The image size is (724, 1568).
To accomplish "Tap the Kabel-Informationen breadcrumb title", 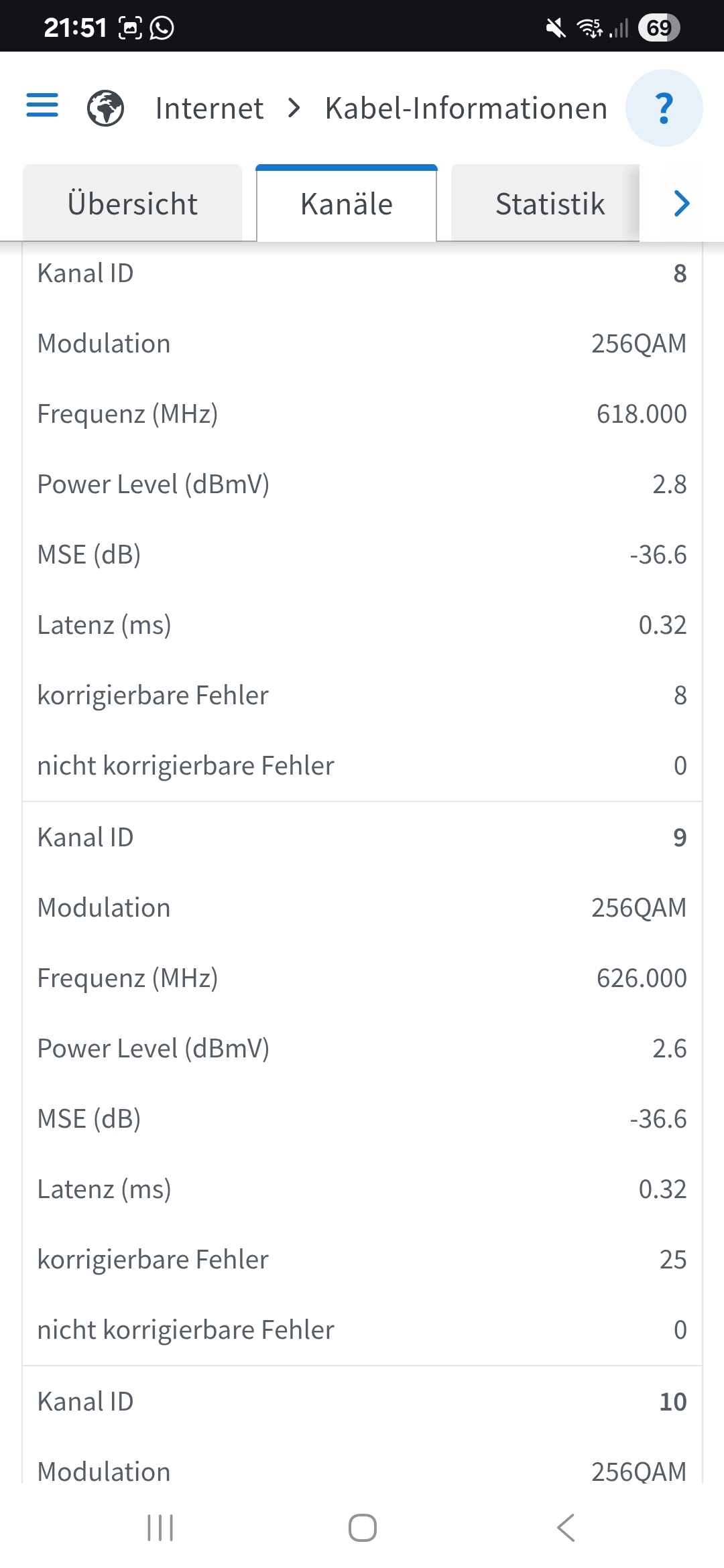I will (466, 108).
